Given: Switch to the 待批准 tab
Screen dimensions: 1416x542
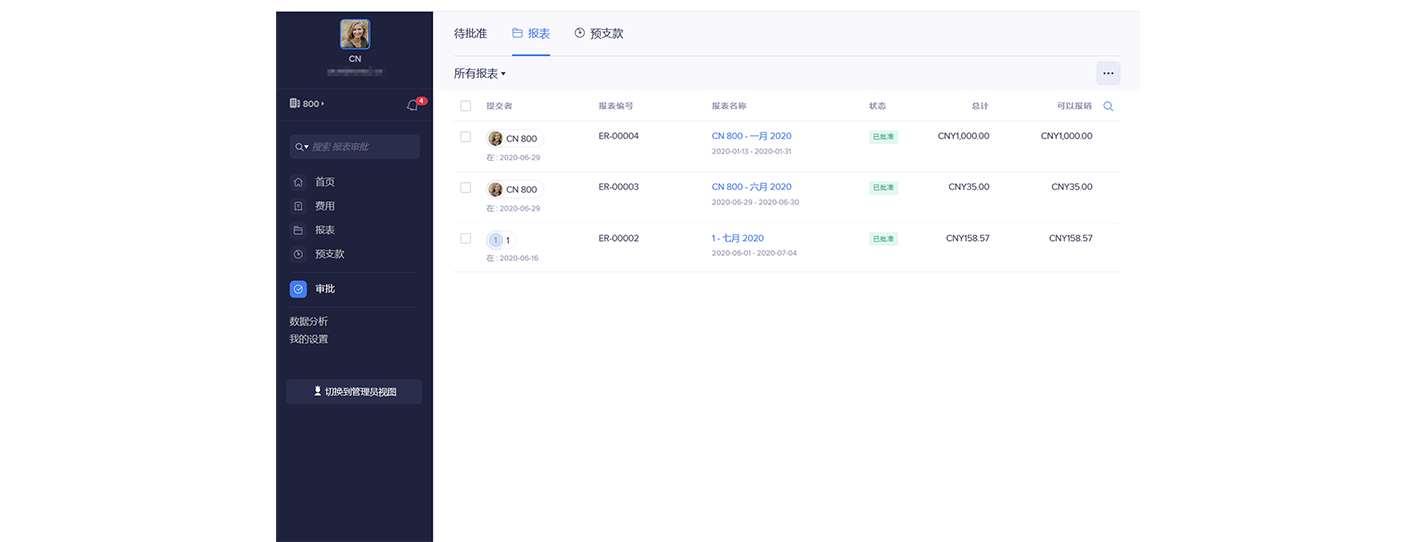Looking at the screenshot, I should 470,34.
